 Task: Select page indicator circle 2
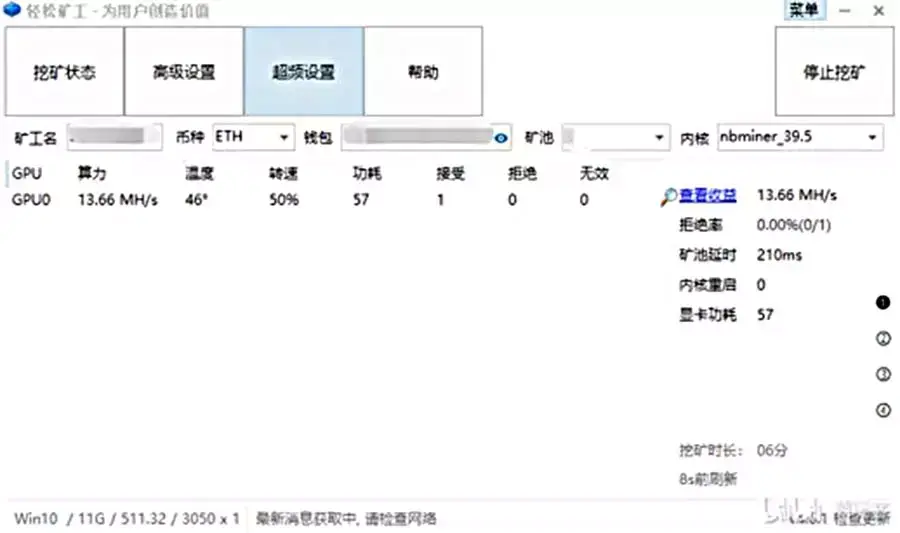883,339
